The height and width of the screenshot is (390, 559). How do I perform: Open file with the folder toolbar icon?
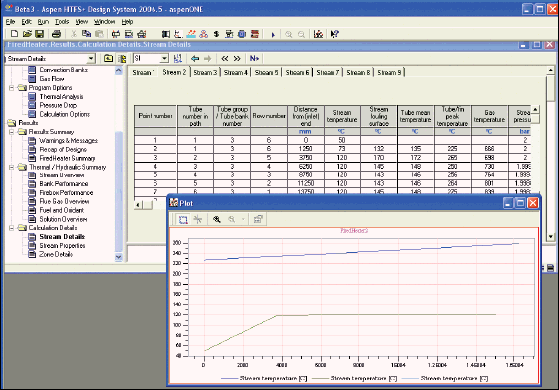[x=27, y=34]
